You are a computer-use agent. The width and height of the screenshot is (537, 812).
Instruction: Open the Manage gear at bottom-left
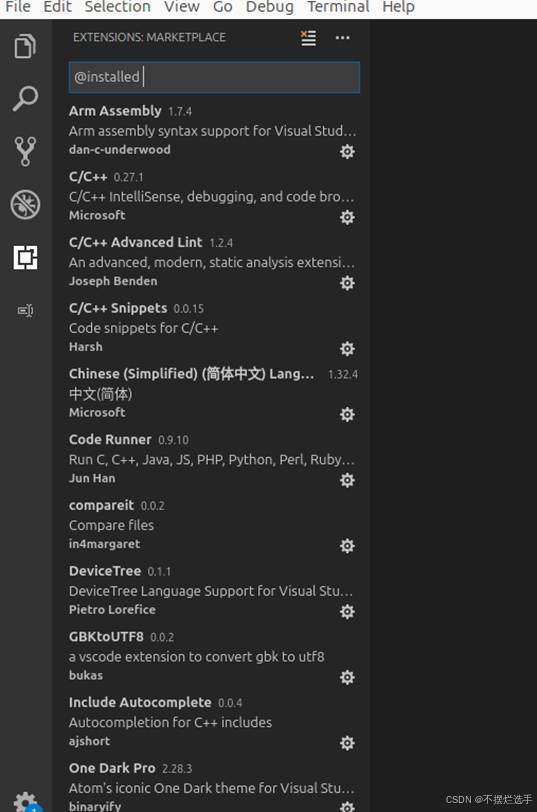[25, 801]
